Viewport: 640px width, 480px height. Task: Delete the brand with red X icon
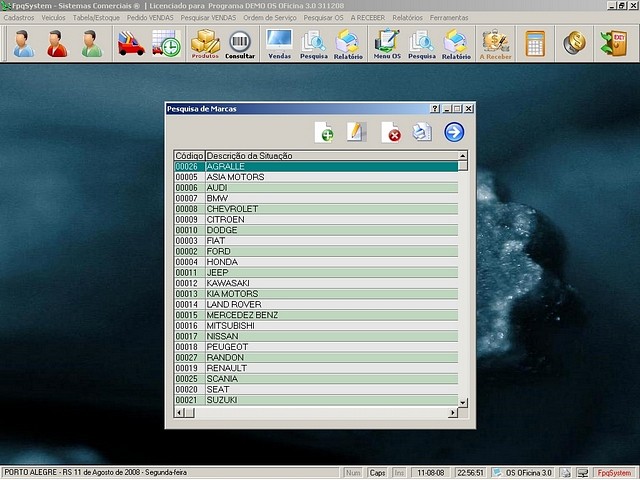pyautogui.click(x=391, y=132)
